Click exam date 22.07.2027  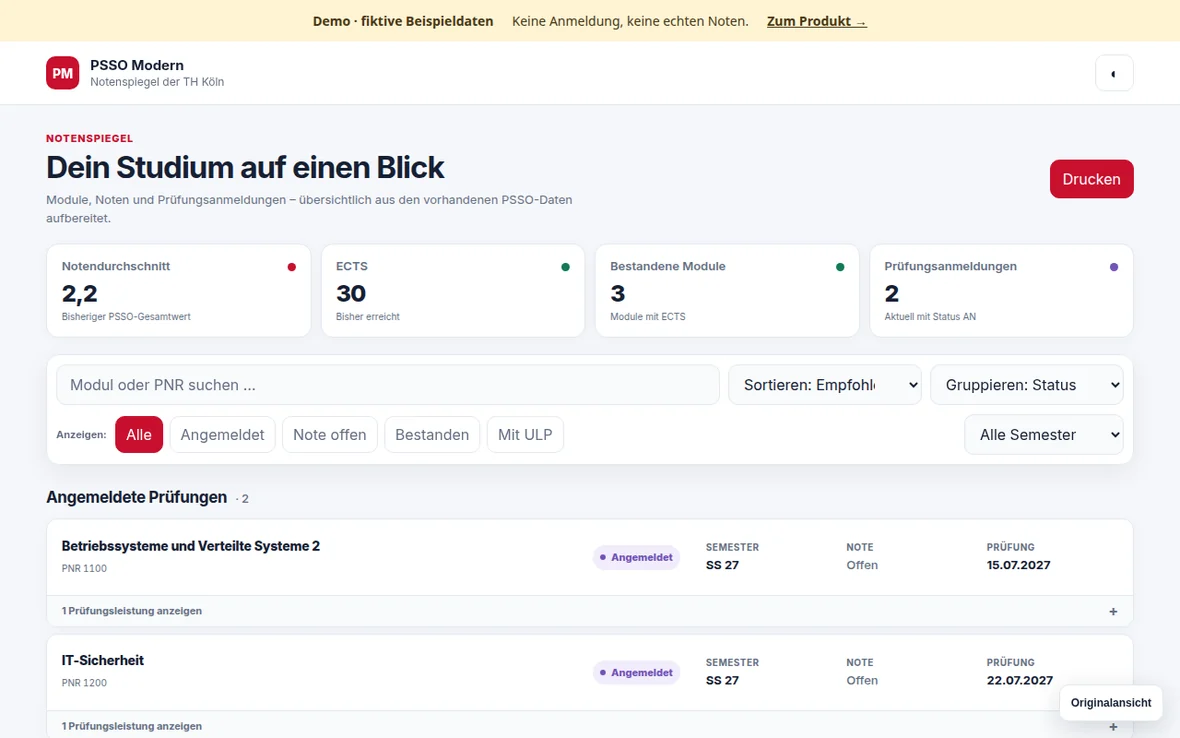click(1020, 680)
